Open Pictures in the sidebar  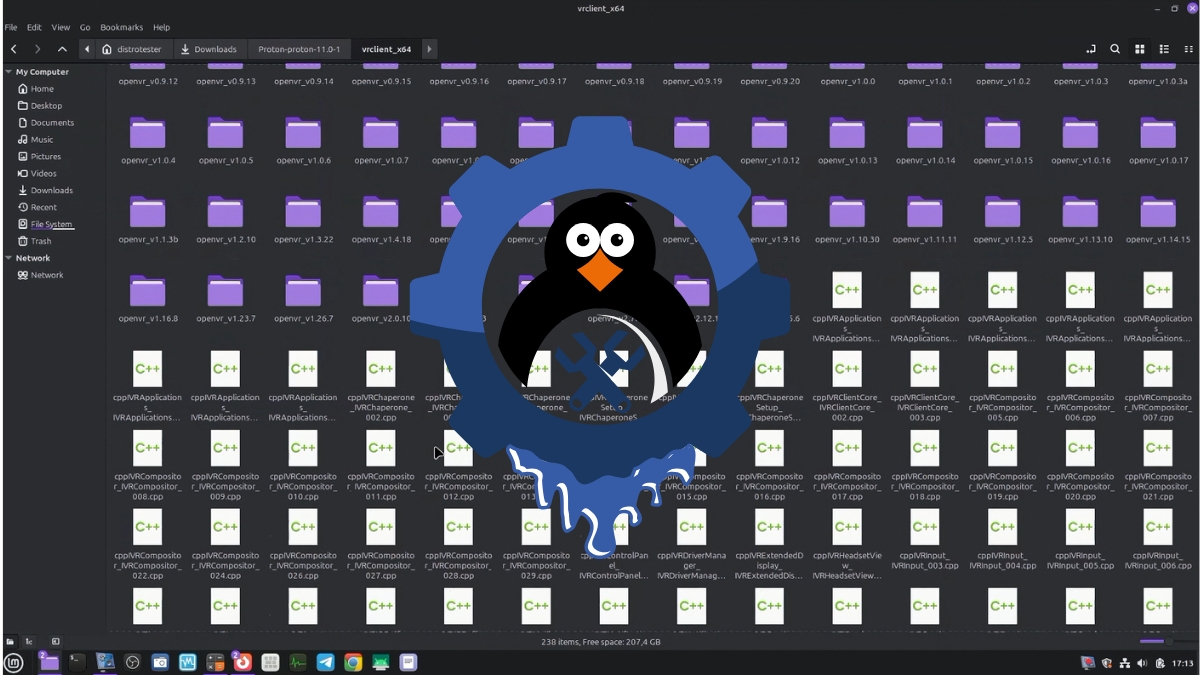[x=46, y=157]
